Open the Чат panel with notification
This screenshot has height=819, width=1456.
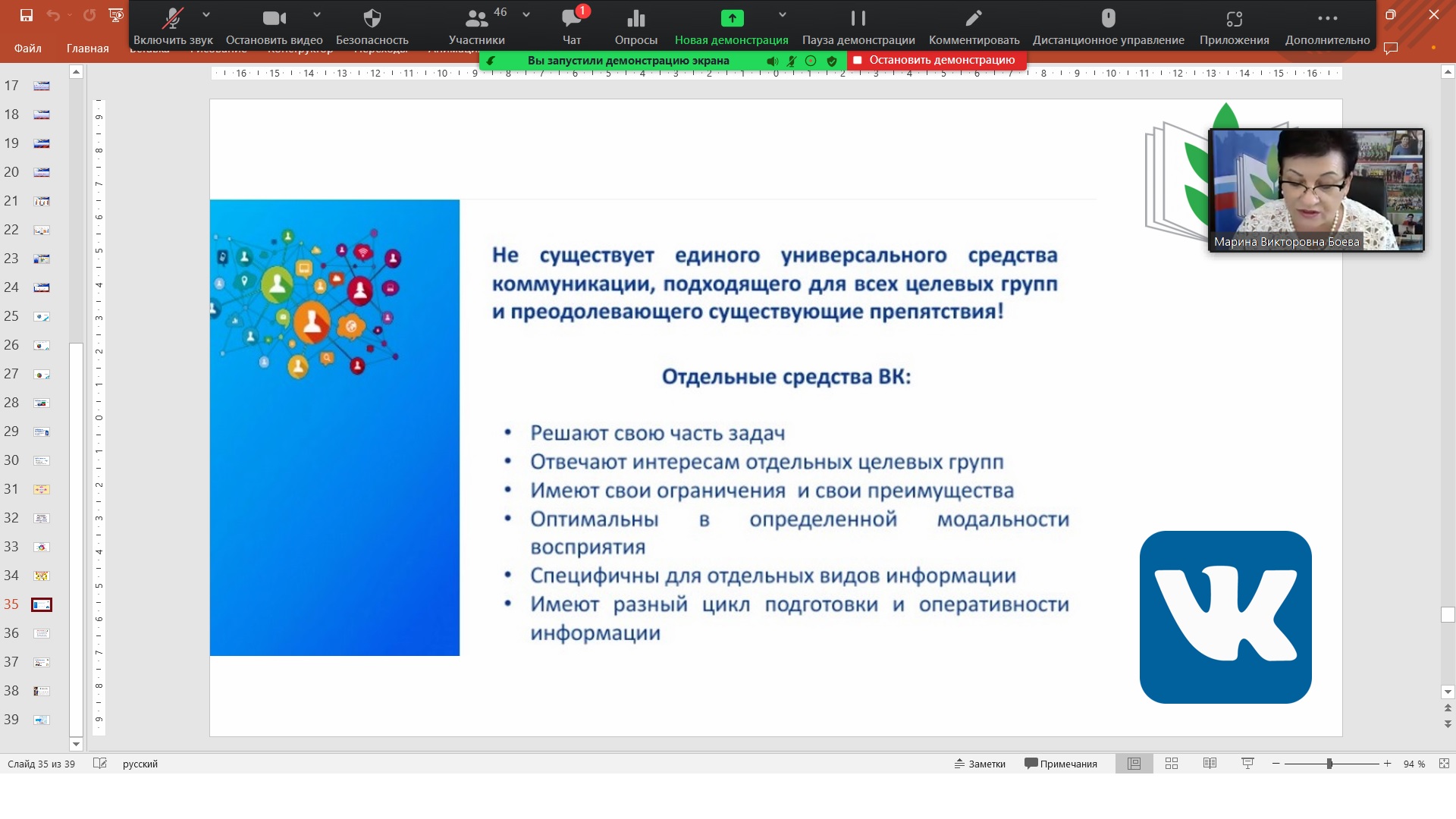(573, 26)
